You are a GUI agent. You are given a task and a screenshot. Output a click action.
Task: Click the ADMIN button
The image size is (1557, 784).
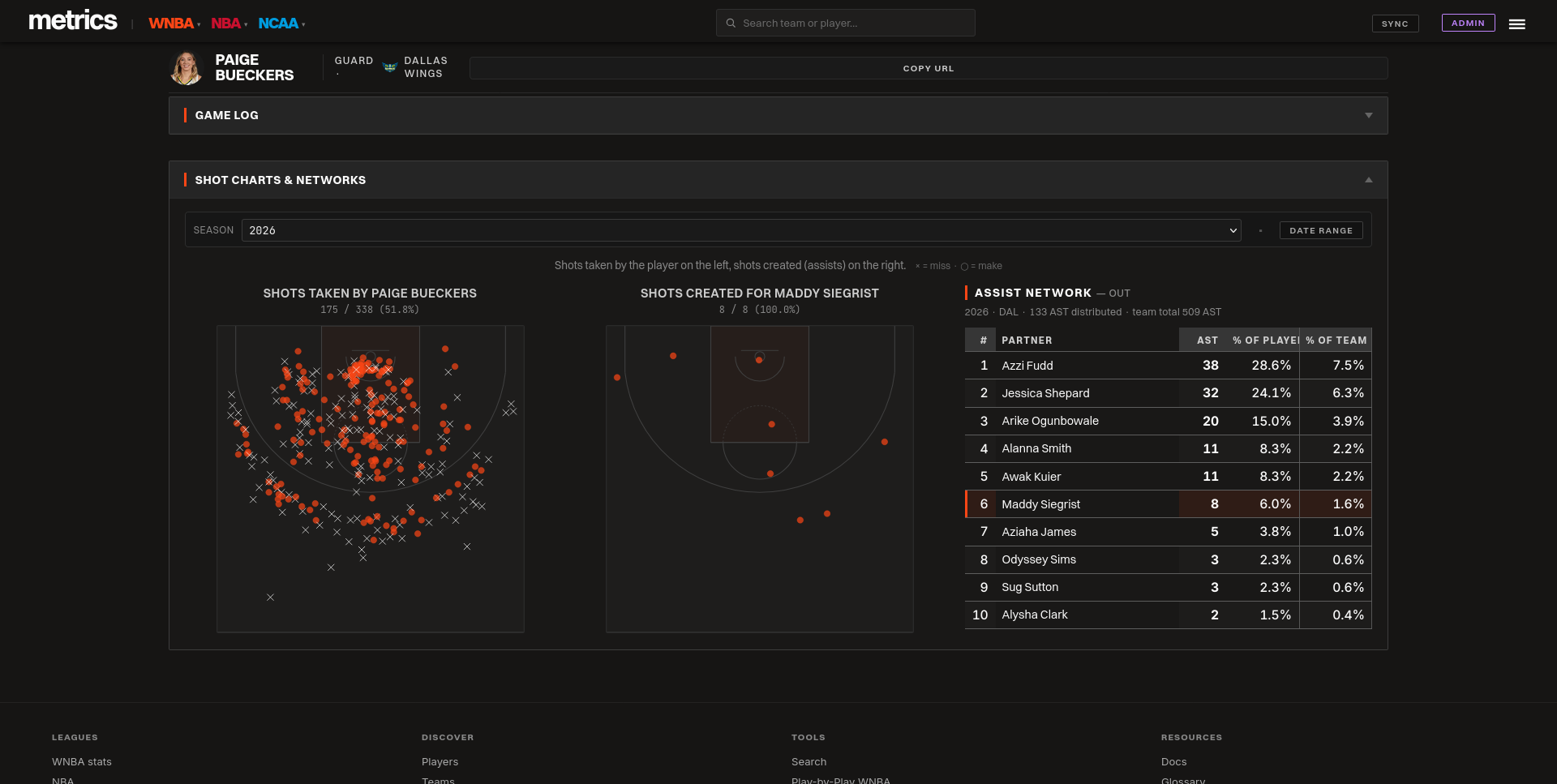[x=1468, y=23]
